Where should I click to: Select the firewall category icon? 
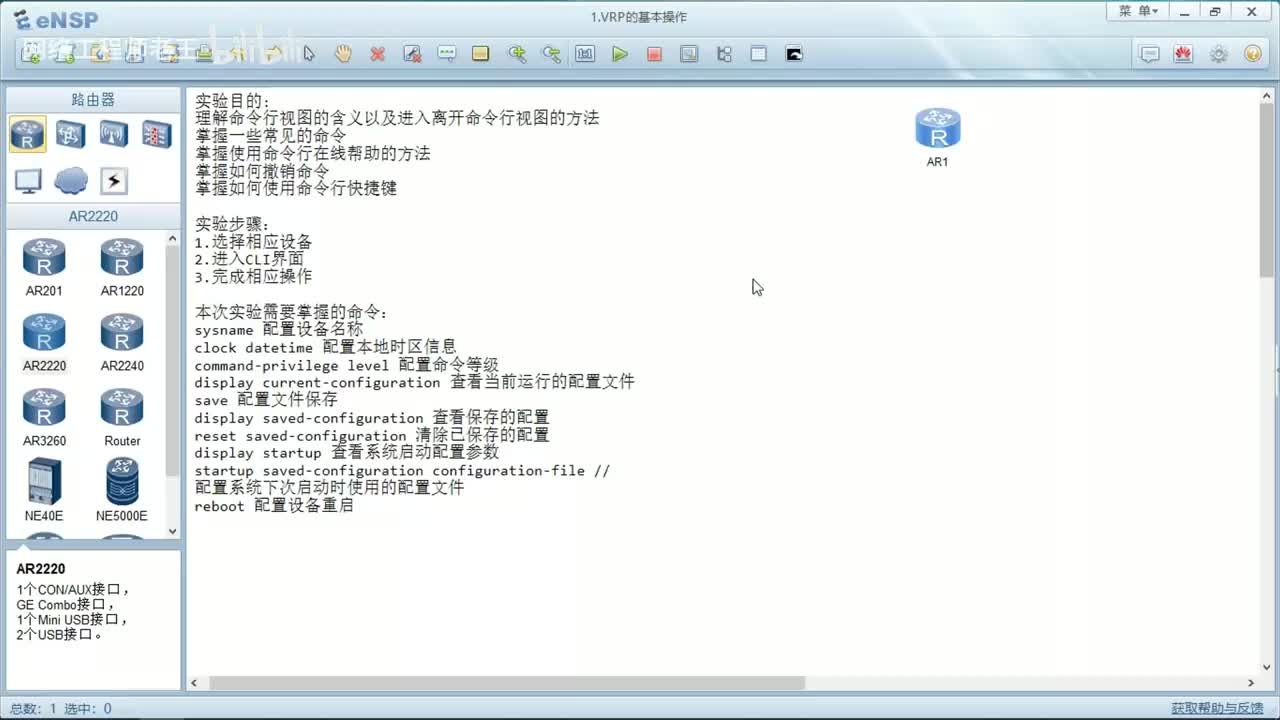[x=156, y=134]
